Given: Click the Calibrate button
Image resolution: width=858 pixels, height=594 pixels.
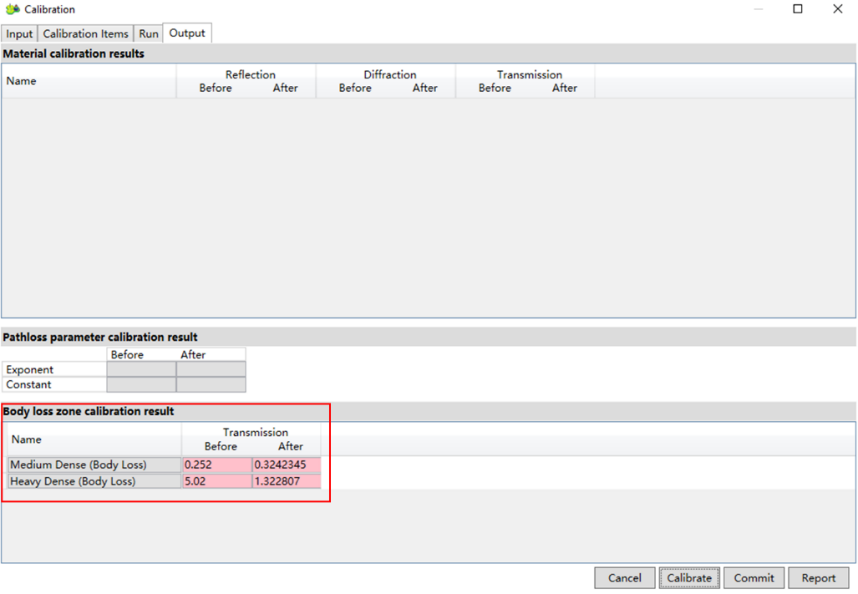Looking at the screenshot, I should (x=689, y=578).
